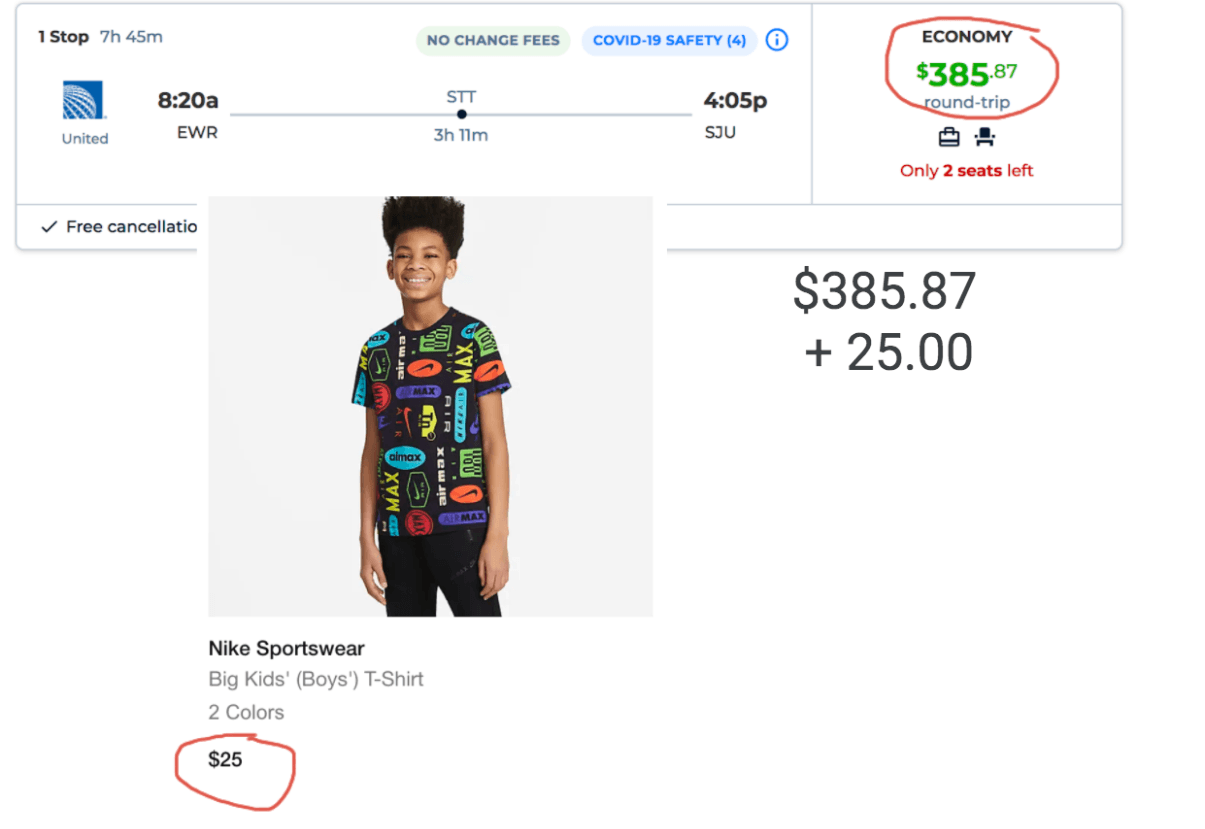Click the ECONOMY fare class label
1205x829 pixels.
966,37
